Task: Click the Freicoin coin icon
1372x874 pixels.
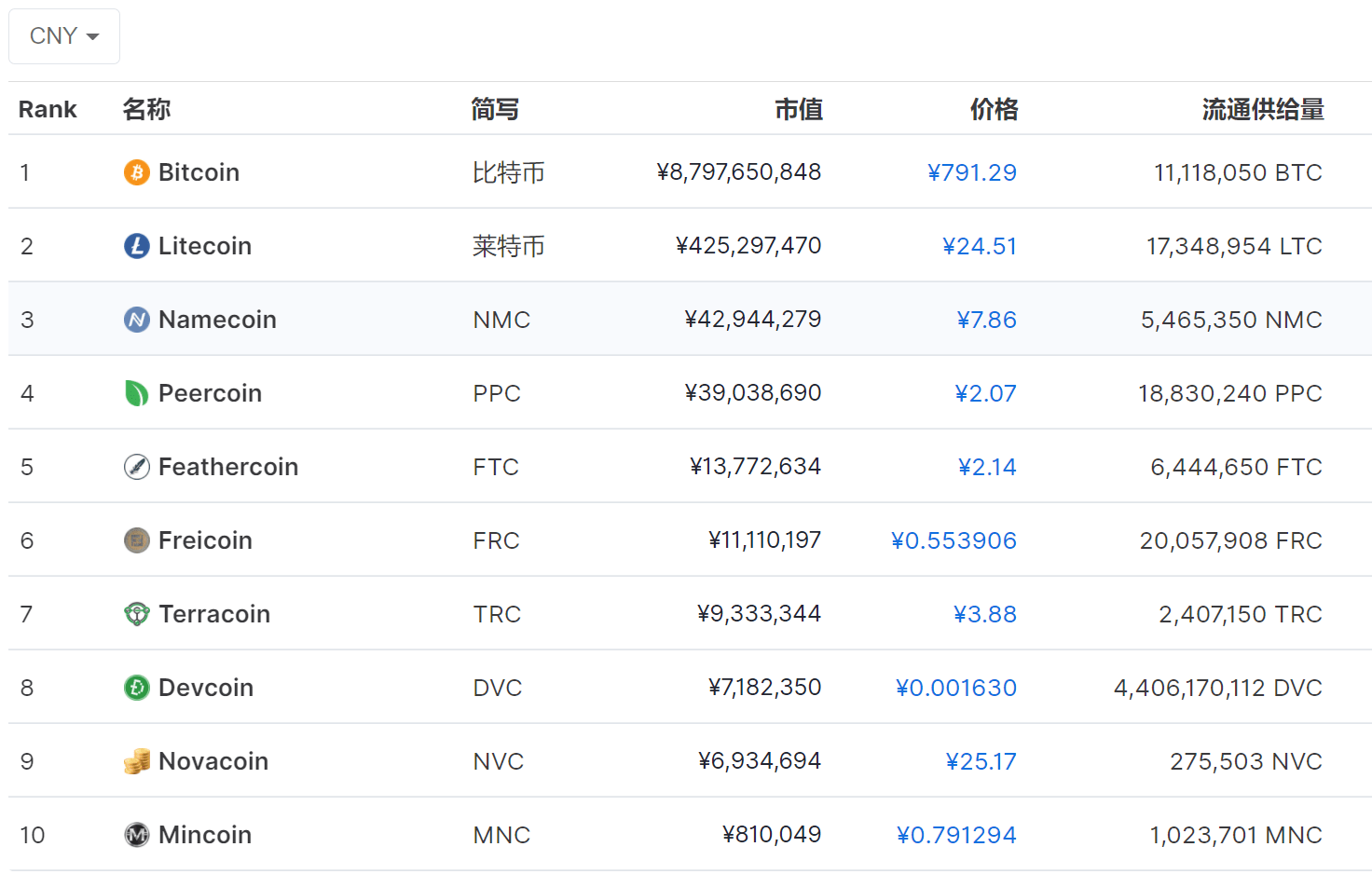Action: click(137, 540)
